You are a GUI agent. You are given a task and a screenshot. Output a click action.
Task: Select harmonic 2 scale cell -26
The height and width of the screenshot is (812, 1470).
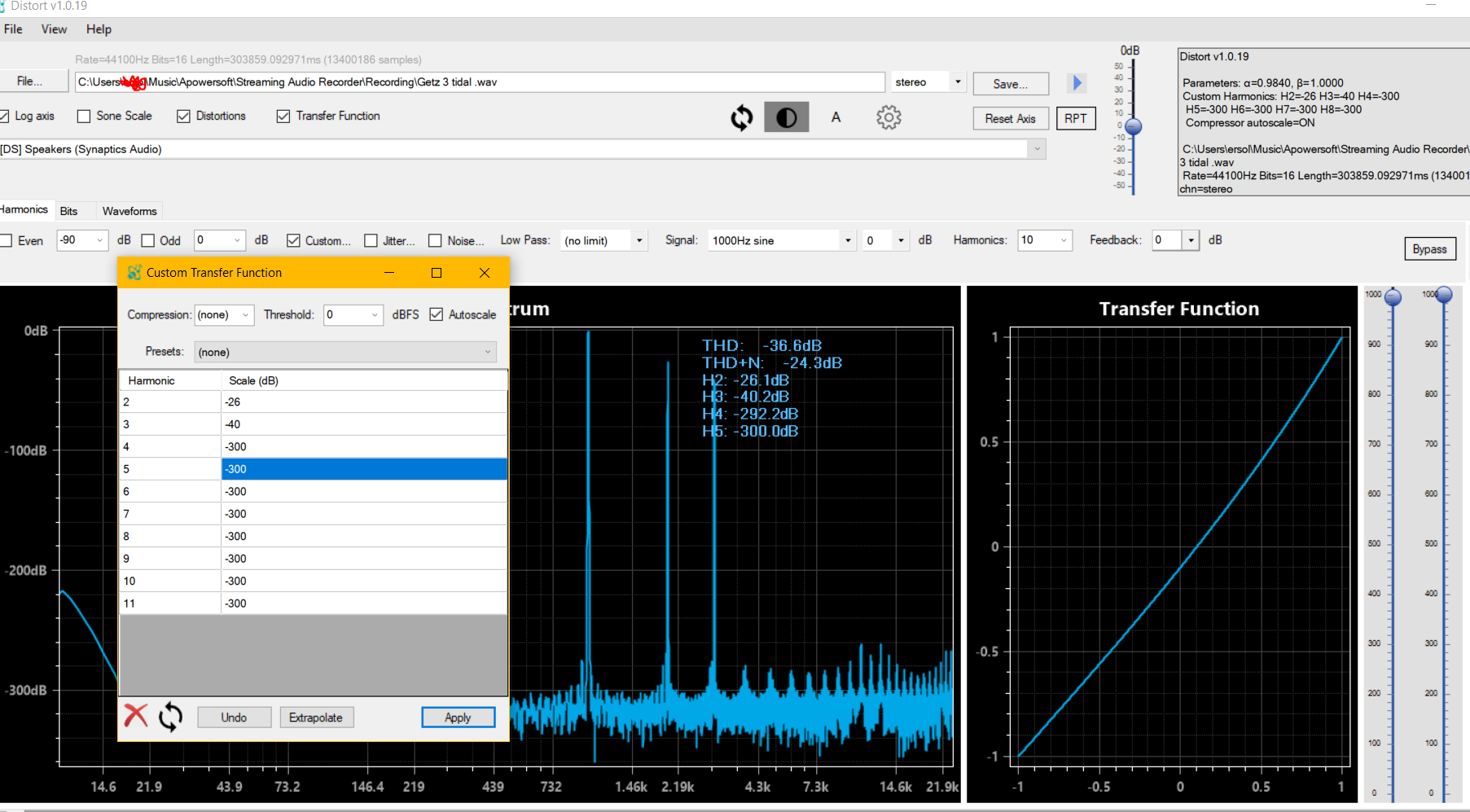[x=364, y=402]
